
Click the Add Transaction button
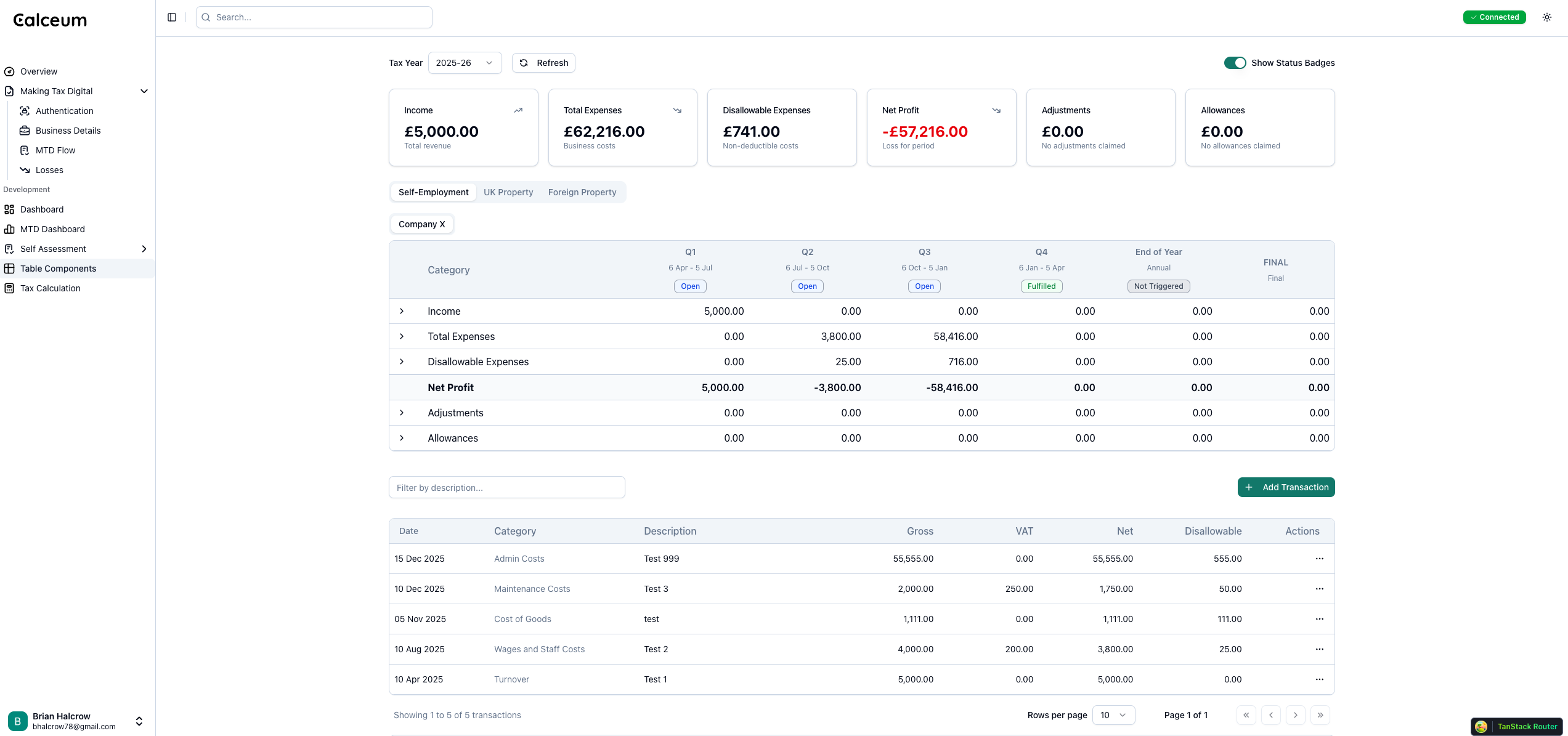(1286, 487)
